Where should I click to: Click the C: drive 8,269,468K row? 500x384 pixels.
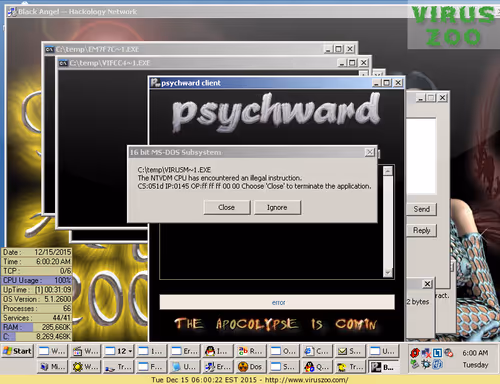pos(37,336)
